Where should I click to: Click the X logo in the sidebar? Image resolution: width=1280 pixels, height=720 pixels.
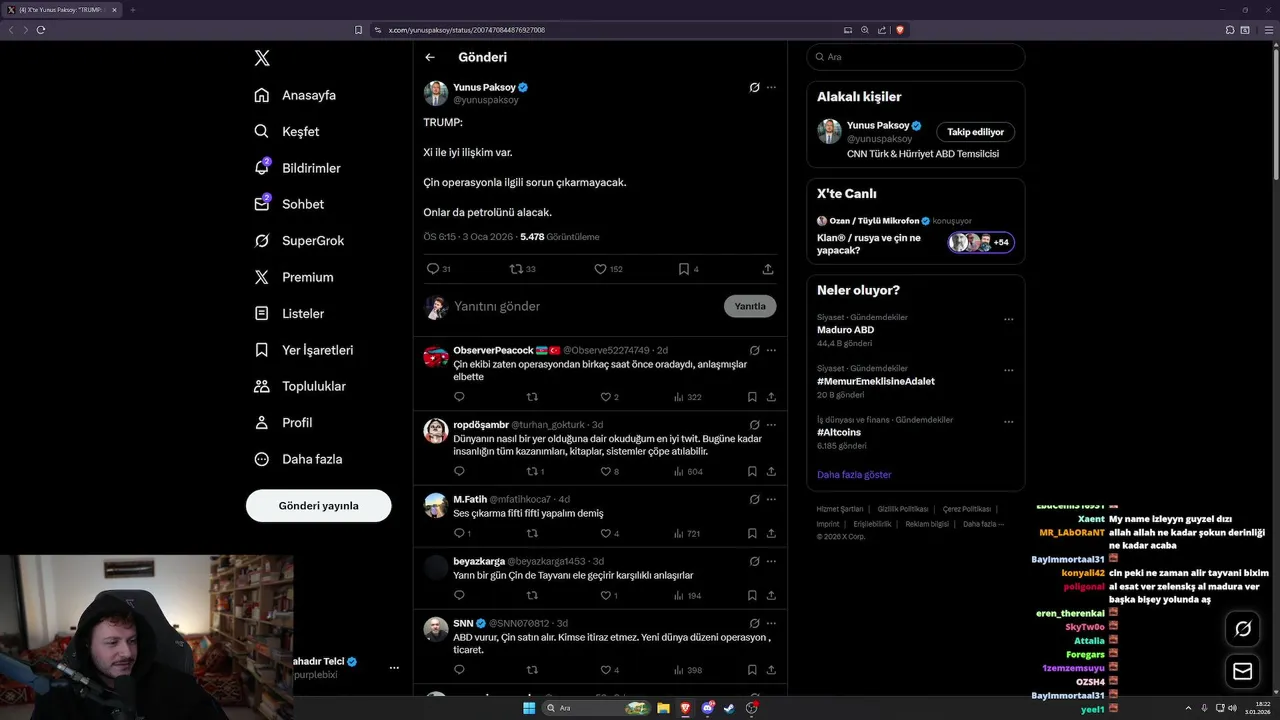(x=262, y=58)
